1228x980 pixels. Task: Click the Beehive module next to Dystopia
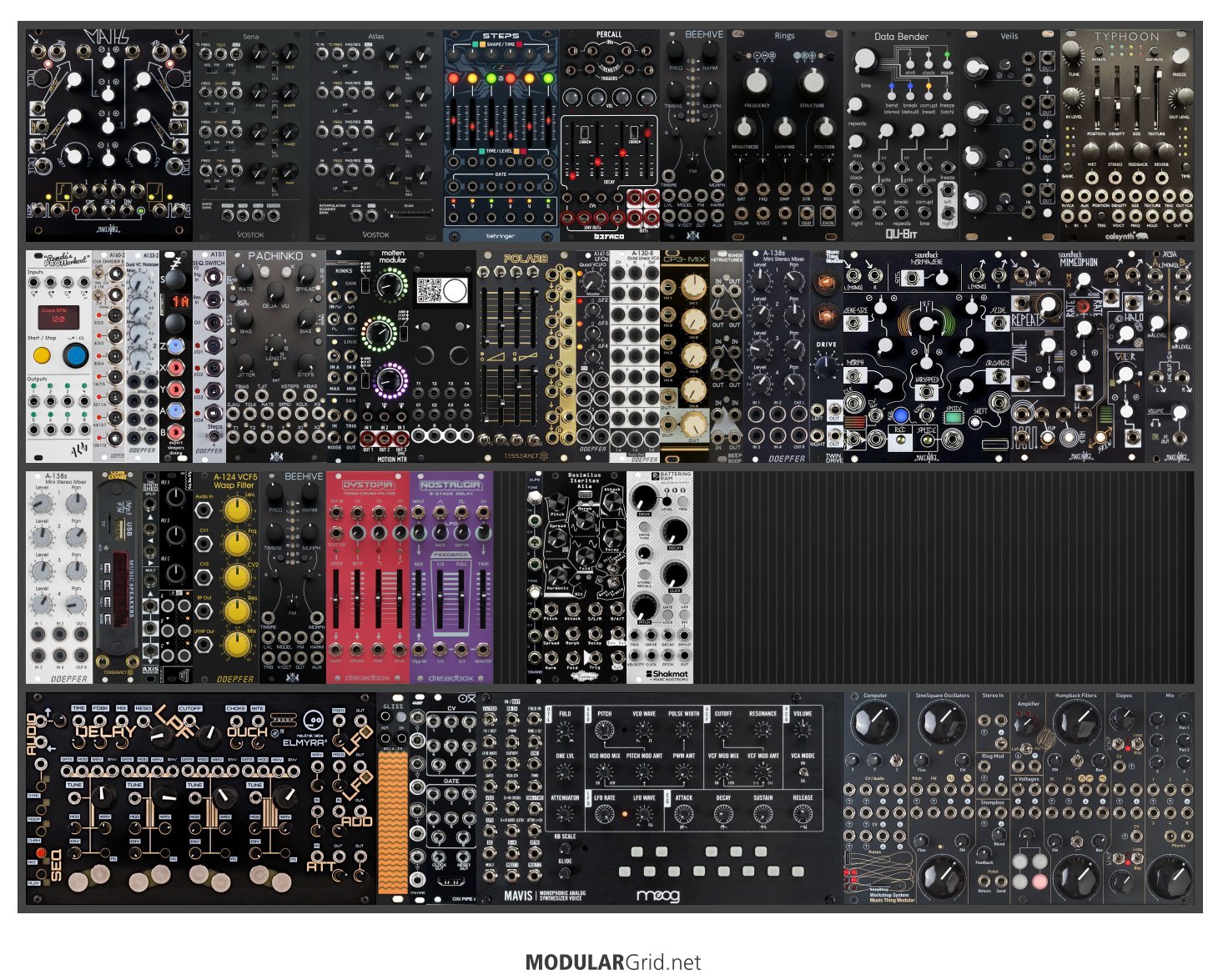click(x=293, y=577)
